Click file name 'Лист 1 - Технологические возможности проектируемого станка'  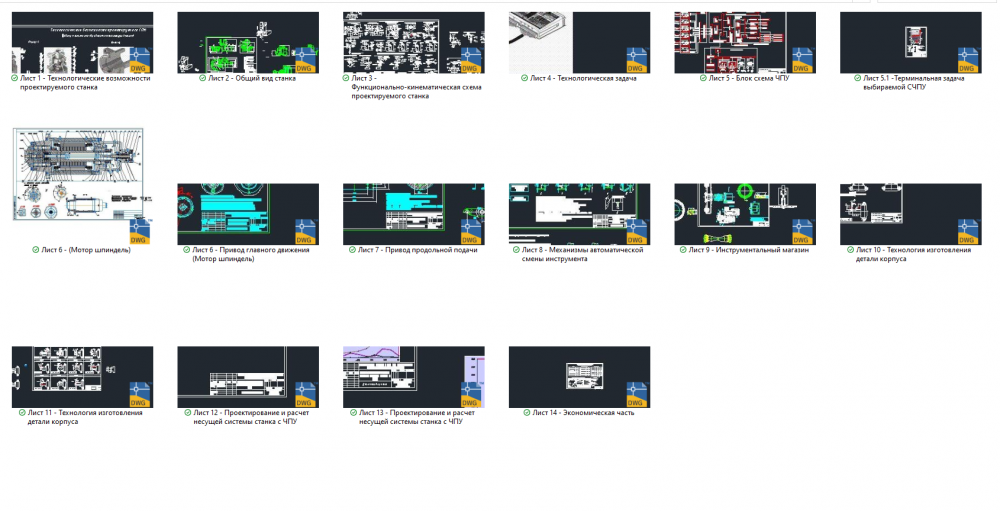[x=85, y=82]
